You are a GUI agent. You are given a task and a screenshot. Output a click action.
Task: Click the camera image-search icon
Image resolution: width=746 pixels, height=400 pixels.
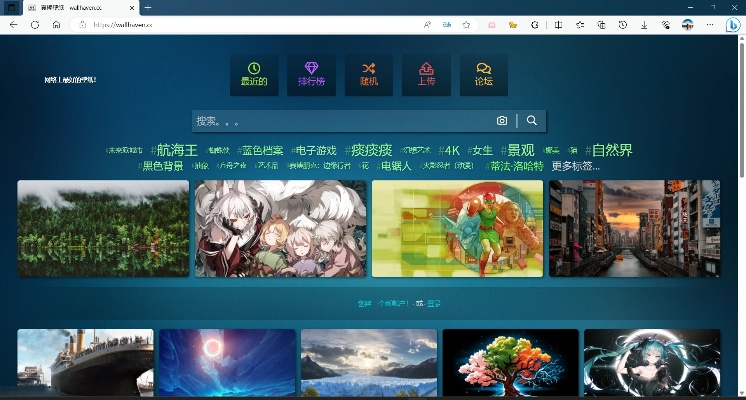(x=502, y=121)
